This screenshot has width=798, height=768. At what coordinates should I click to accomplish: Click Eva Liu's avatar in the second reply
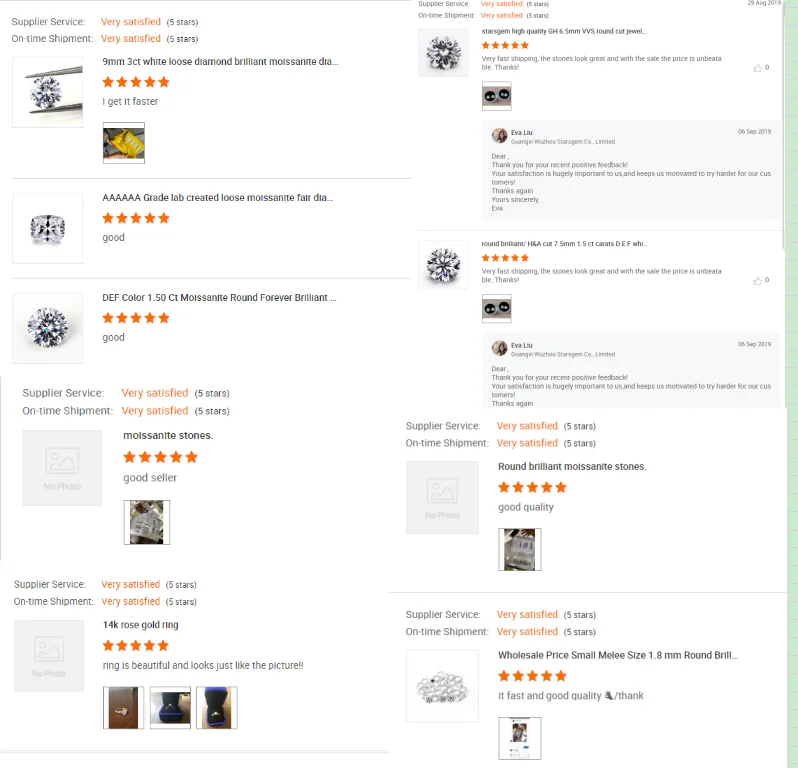[x=500, y=348]
